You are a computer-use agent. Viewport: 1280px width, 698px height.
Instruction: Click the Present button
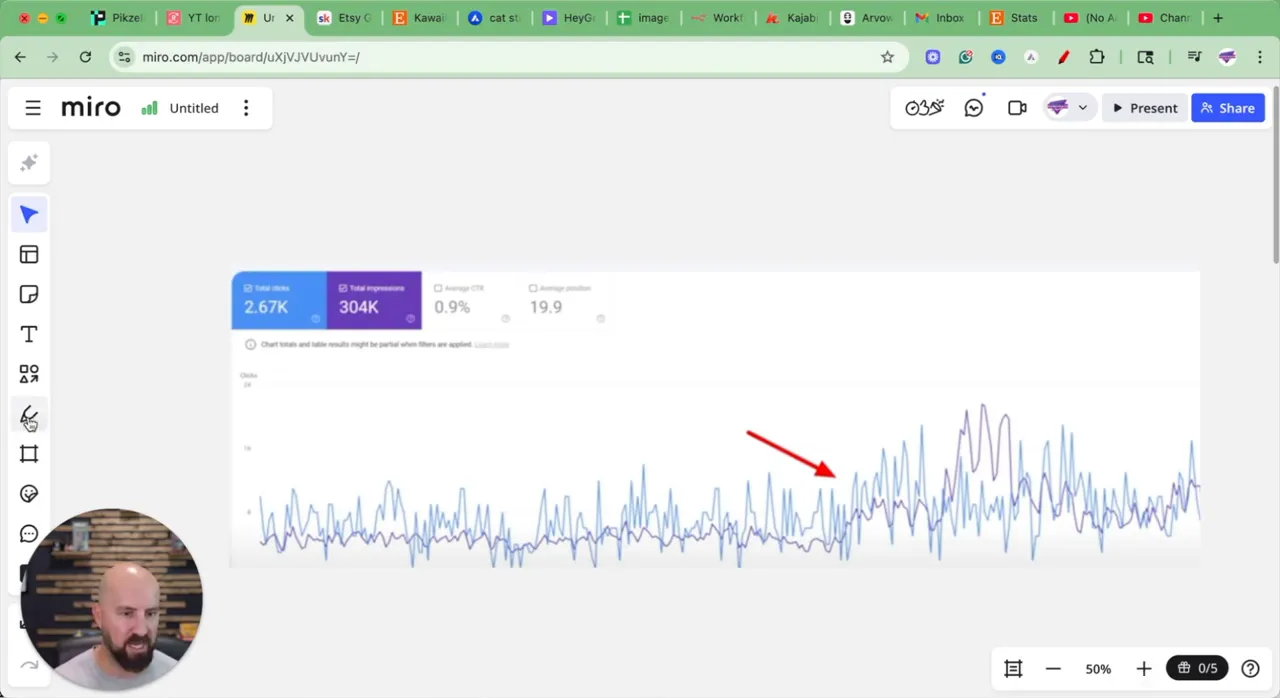coord(1144,108)
